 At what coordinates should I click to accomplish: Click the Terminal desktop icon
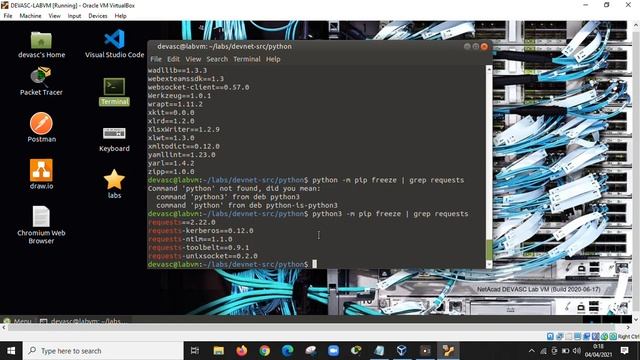[x=114, y=92]
